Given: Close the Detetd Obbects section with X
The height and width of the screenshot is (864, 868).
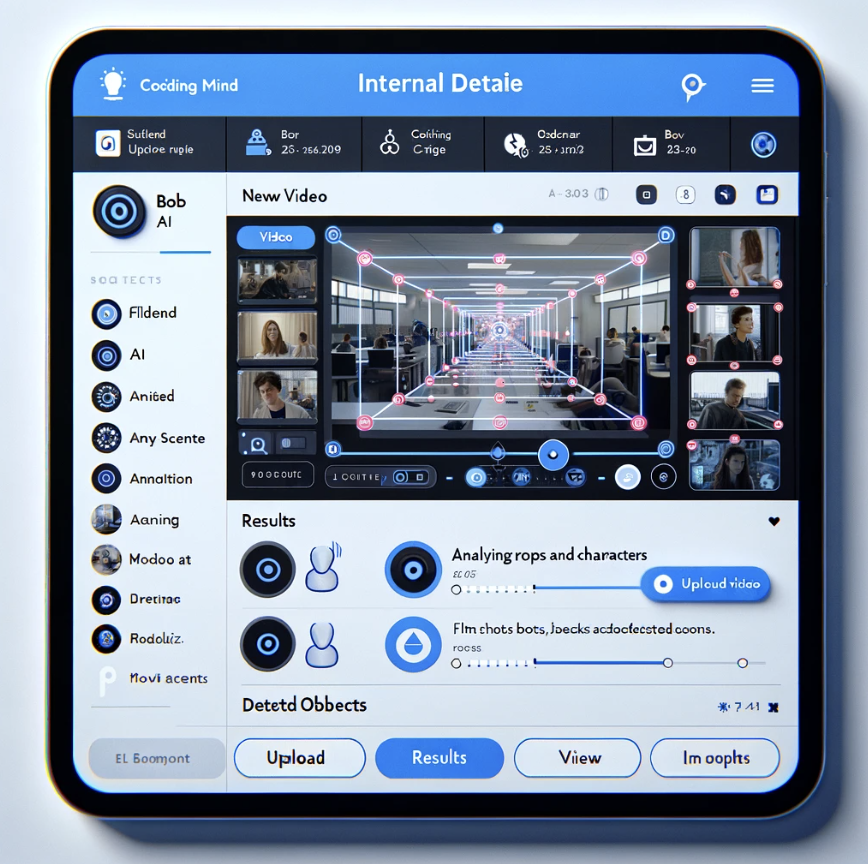Looking at the screenshot, I should tap(772, 707).
